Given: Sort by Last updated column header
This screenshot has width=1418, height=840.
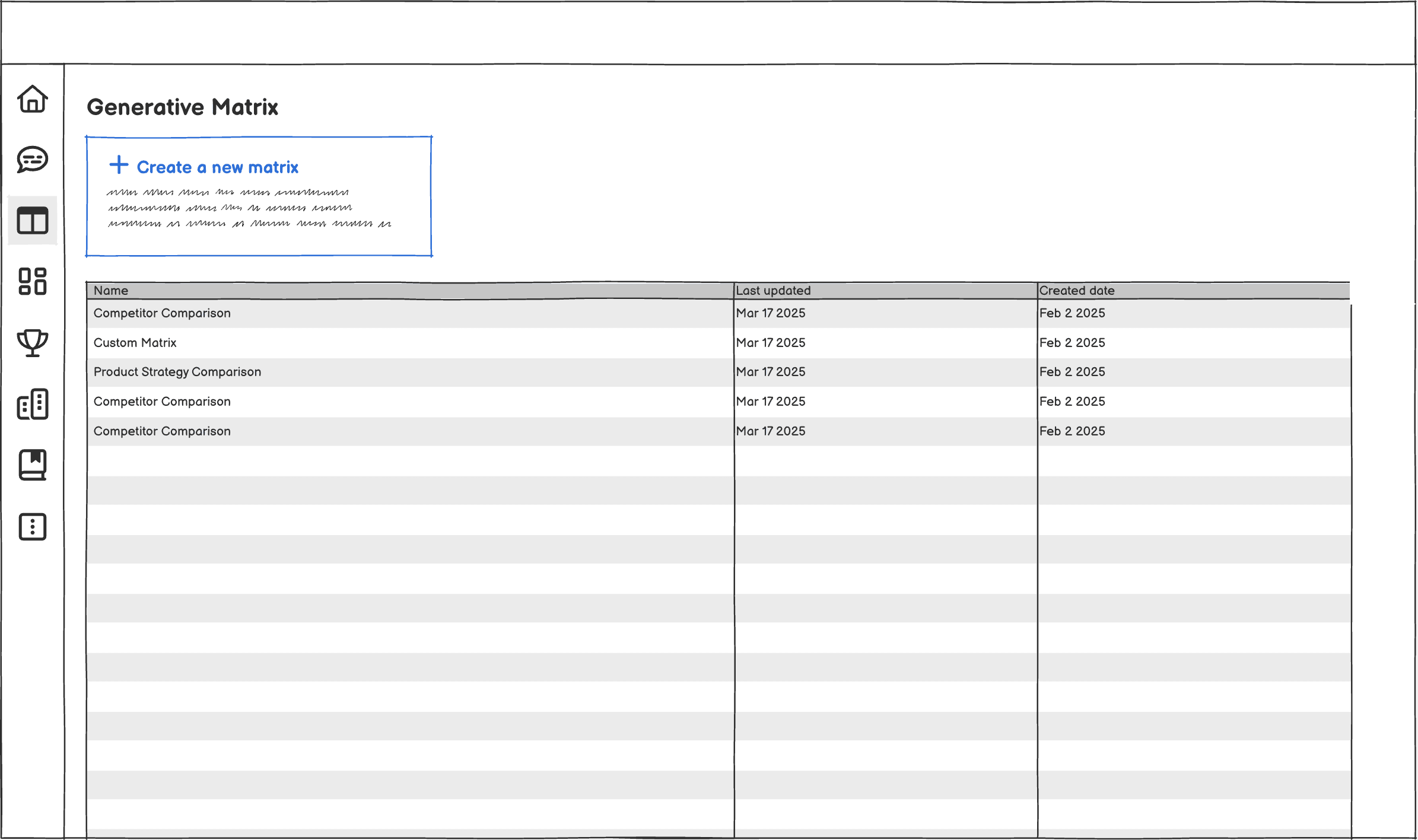Looking at the screenshot, I should click(773, 291).
